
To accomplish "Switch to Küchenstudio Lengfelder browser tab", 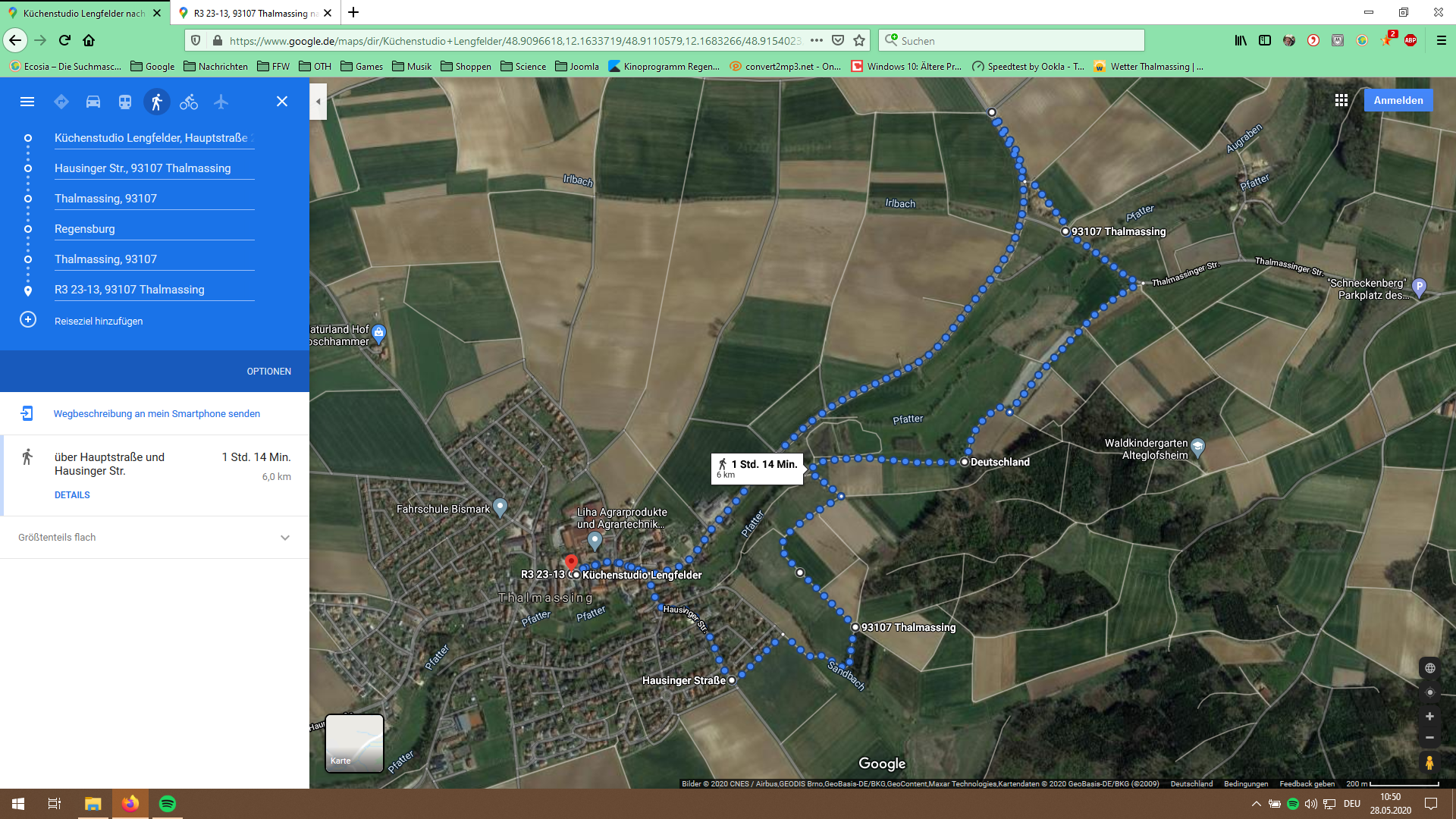I will [83, 13].
